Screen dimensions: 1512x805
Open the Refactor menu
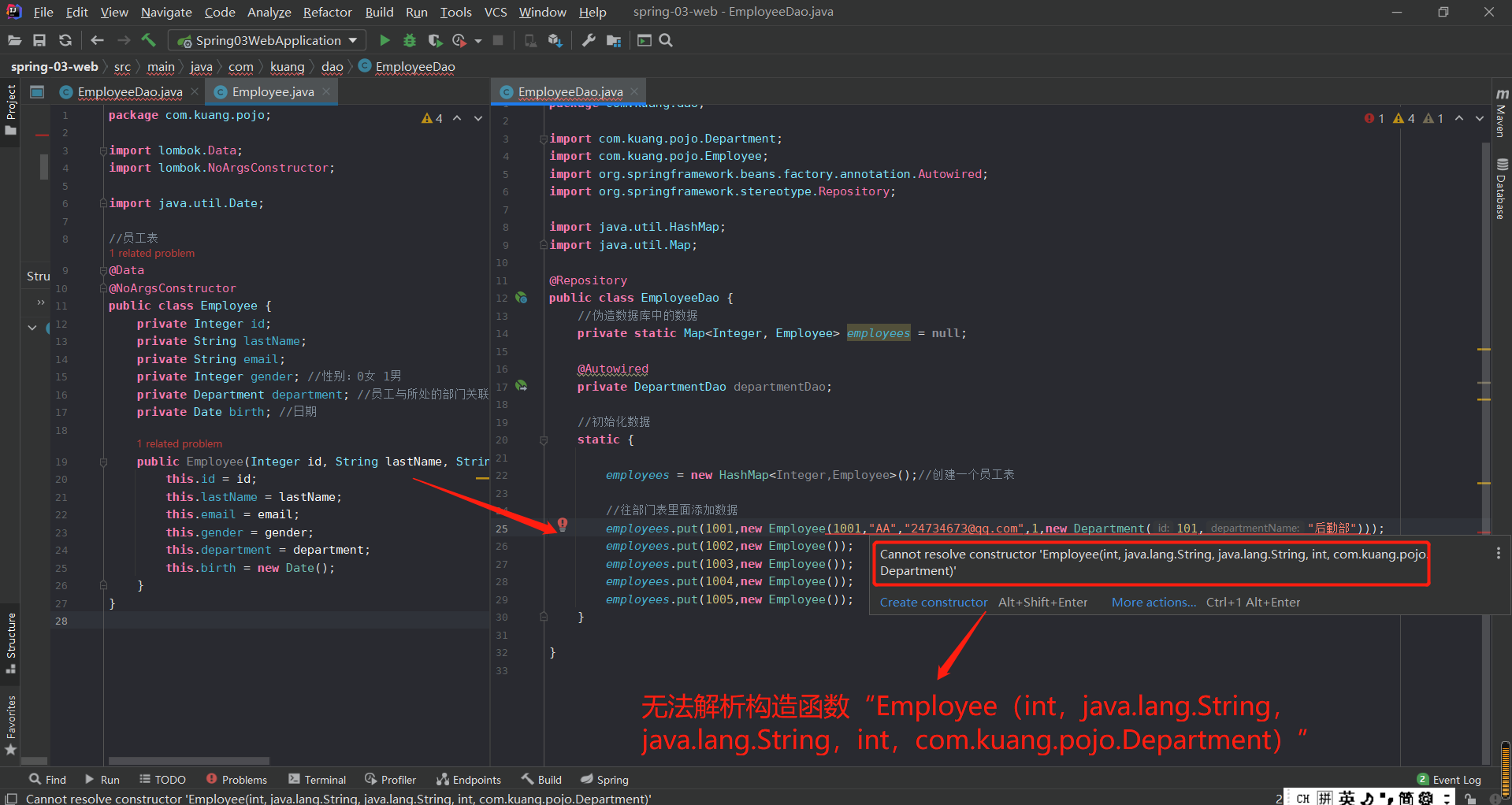[x=327, y=12]
